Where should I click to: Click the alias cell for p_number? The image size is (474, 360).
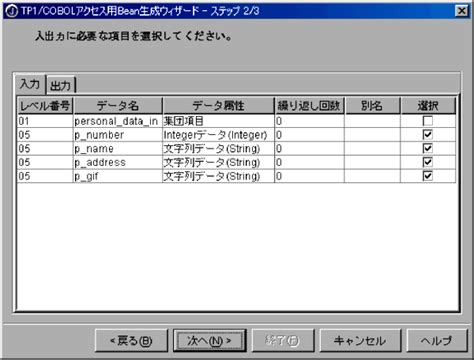point(372,135)
